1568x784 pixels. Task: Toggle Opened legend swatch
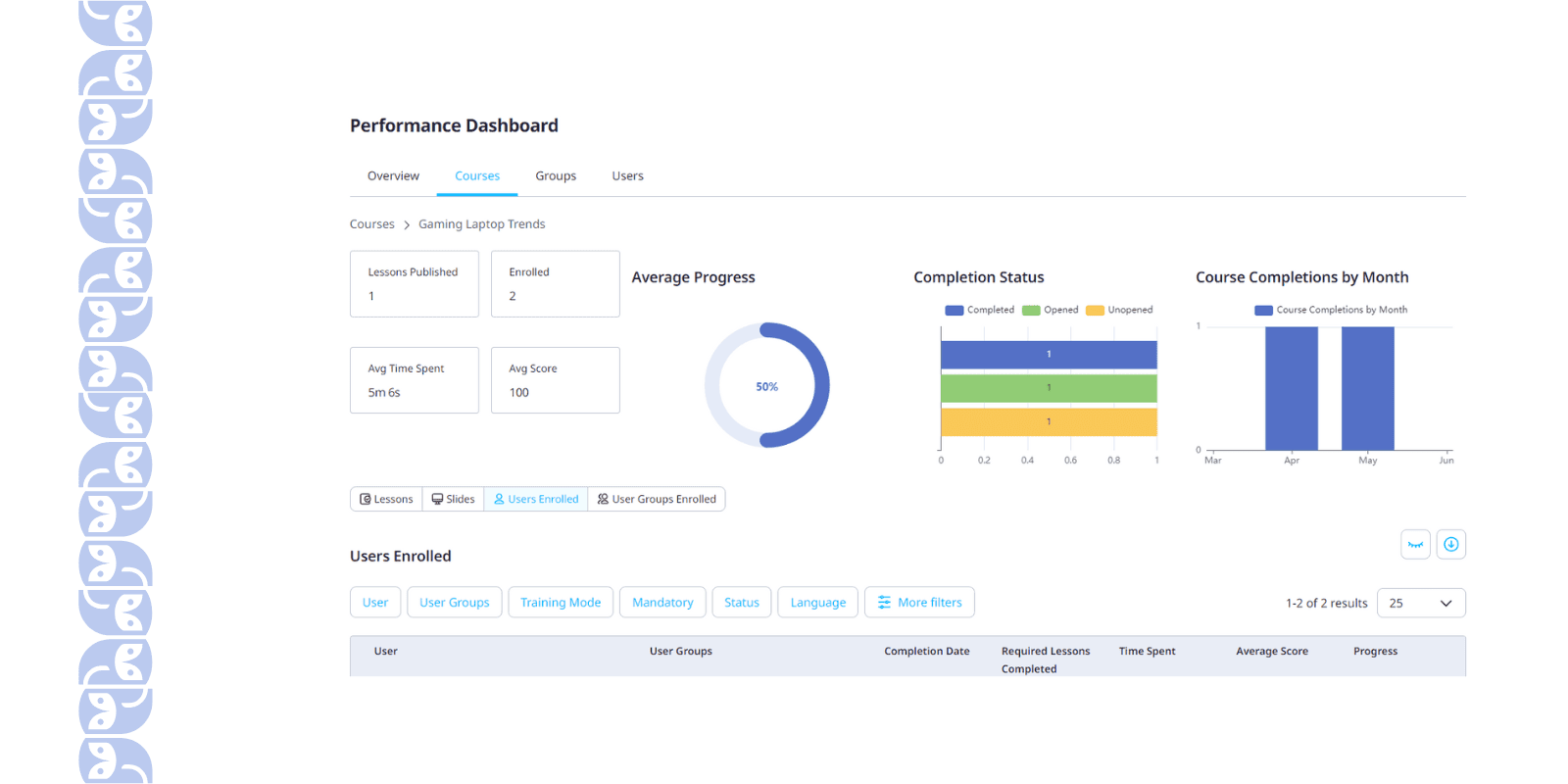click(1031, 311)
